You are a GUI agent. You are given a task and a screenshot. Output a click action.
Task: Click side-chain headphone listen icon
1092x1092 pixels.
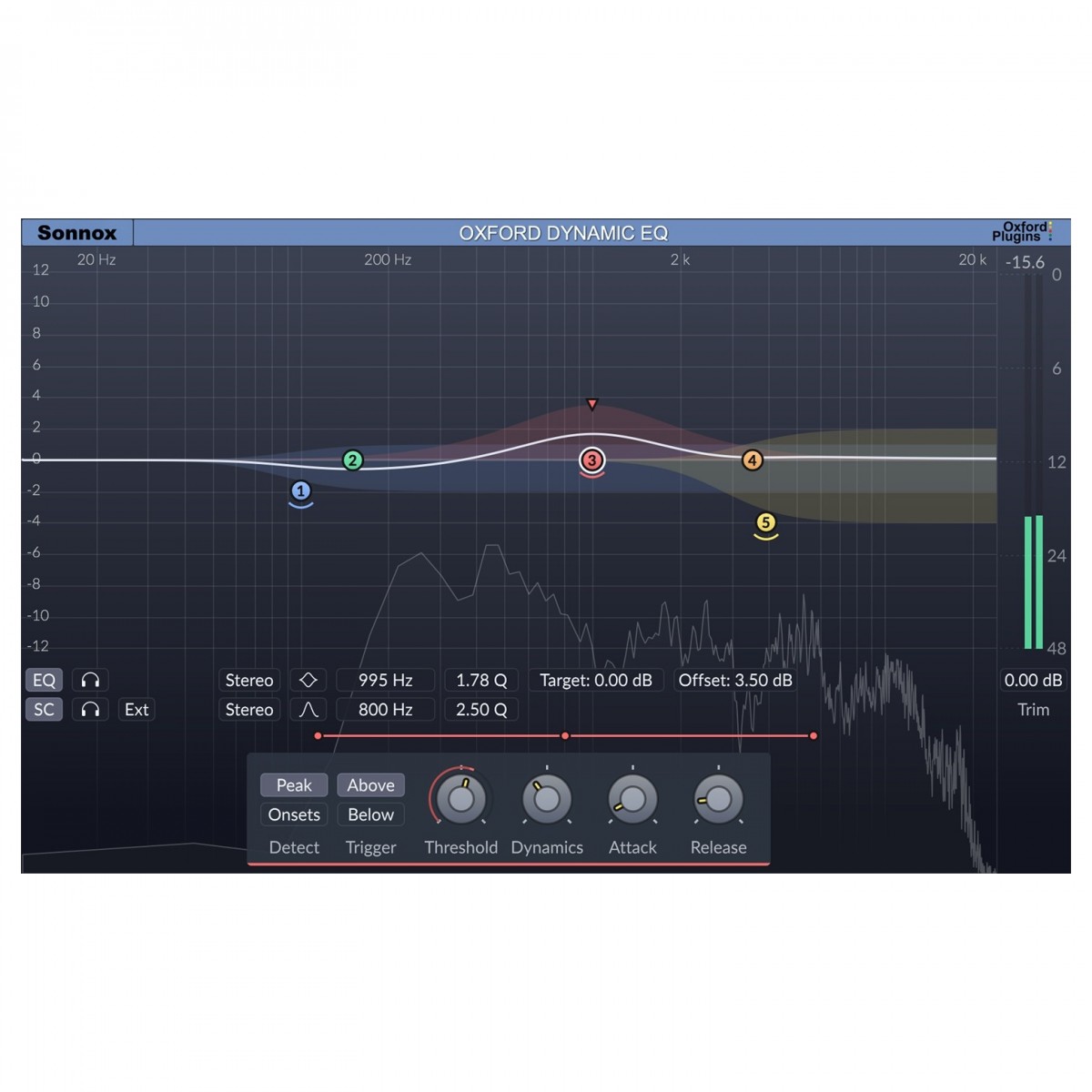90,710
